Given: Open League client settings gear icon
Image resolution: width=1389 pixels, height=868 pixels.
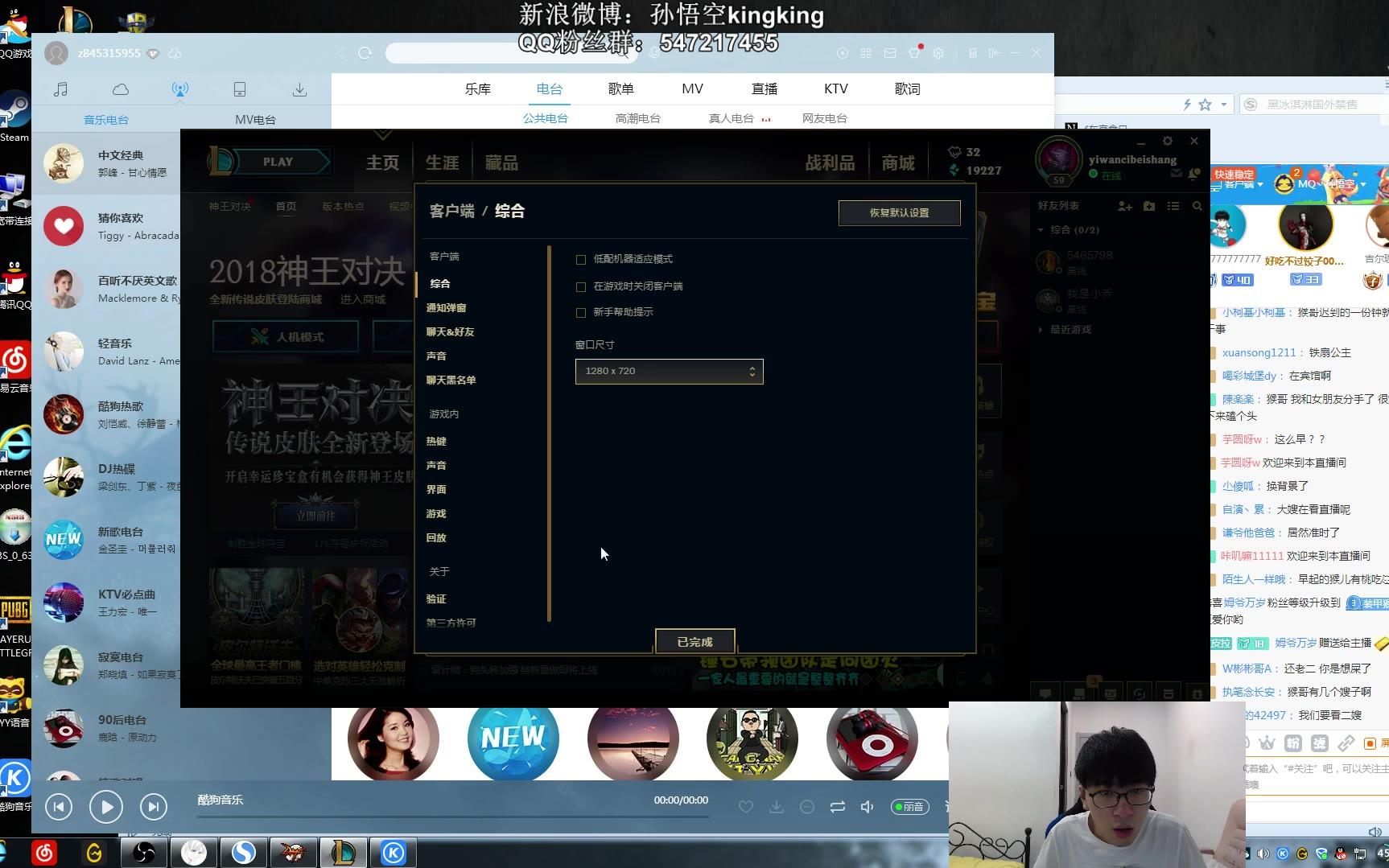Looking at the screenshot, I should coord(1168,140).
